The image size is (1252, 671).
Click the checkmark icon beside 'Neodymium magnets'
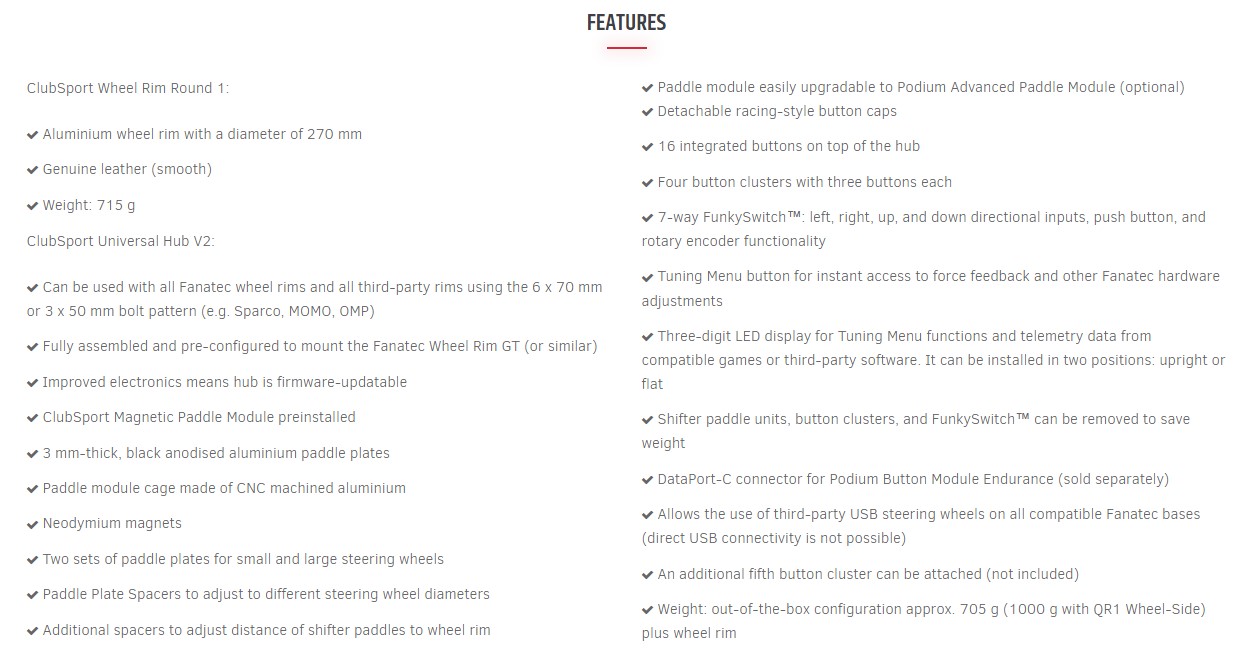[33, 524]
